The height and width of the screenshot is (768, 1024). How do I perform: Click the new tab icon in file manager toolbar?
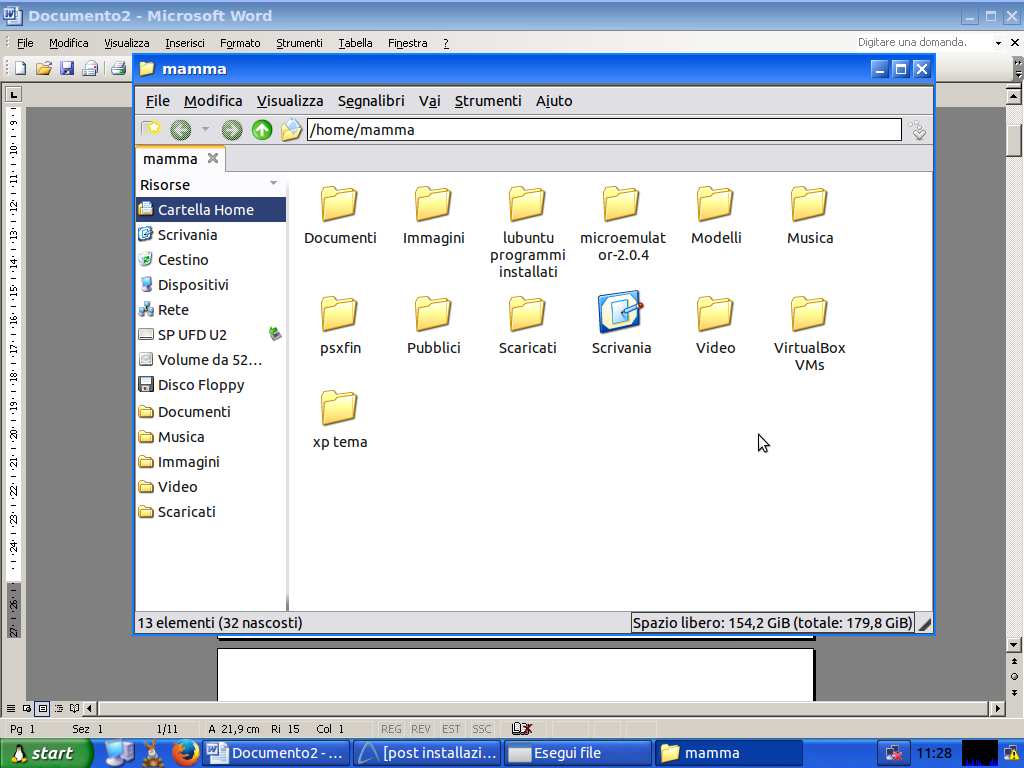pos(151,130)
